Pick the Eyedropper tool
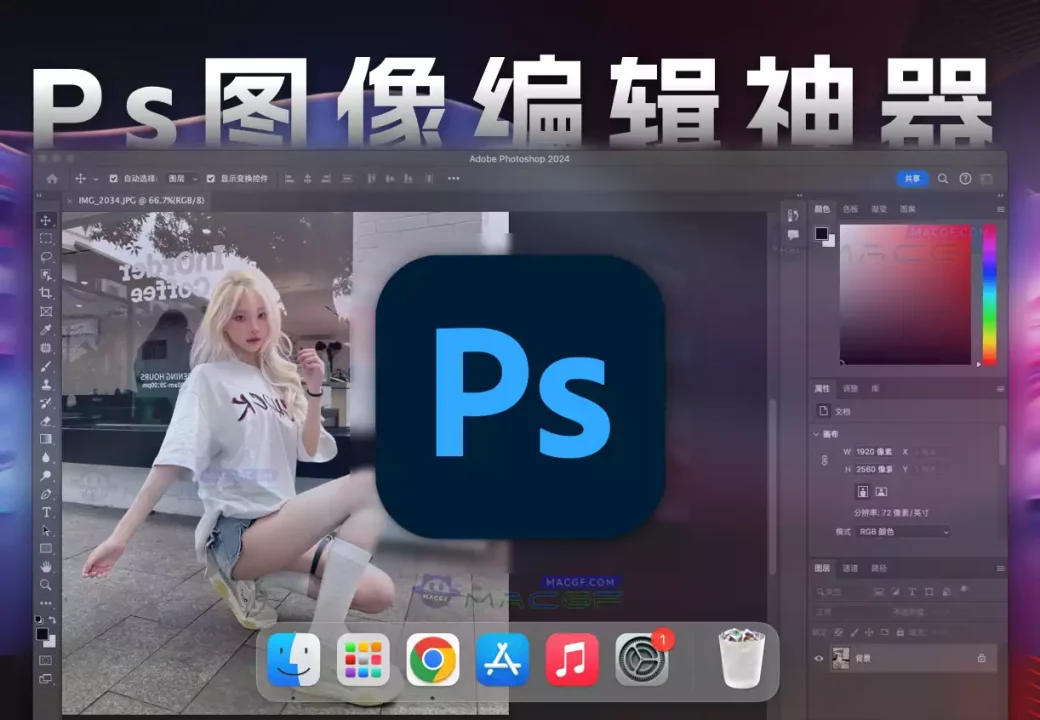 point(46,329)
